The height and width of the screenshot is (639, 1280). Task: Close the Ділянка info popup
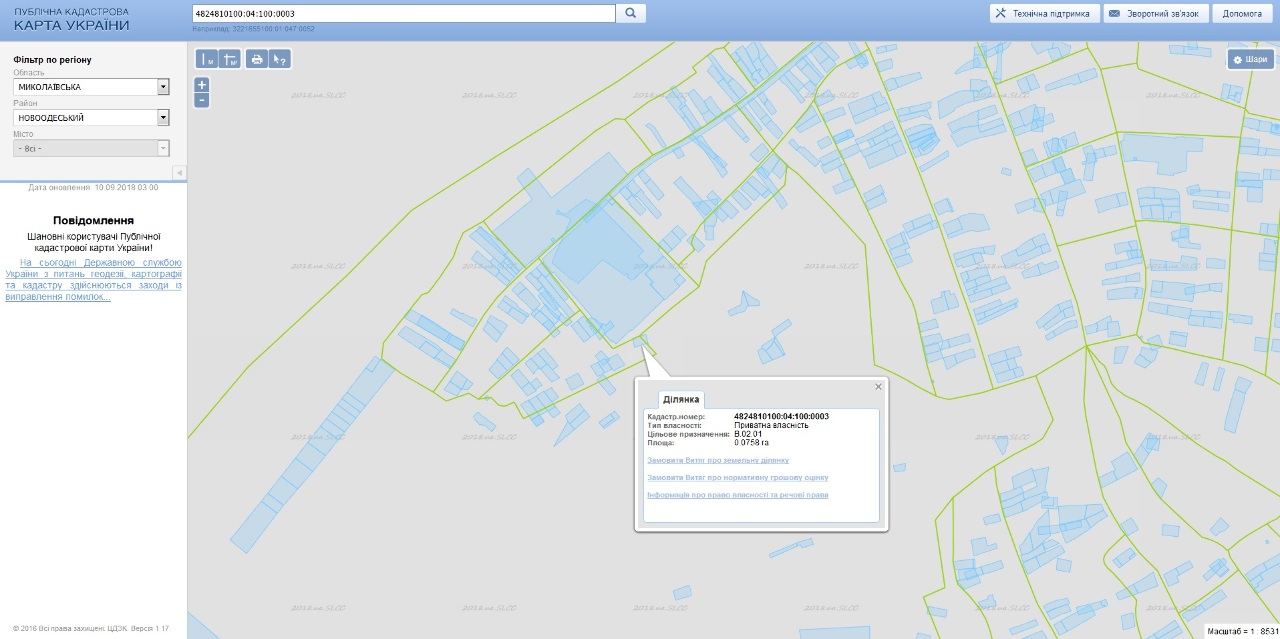(879, 386)
